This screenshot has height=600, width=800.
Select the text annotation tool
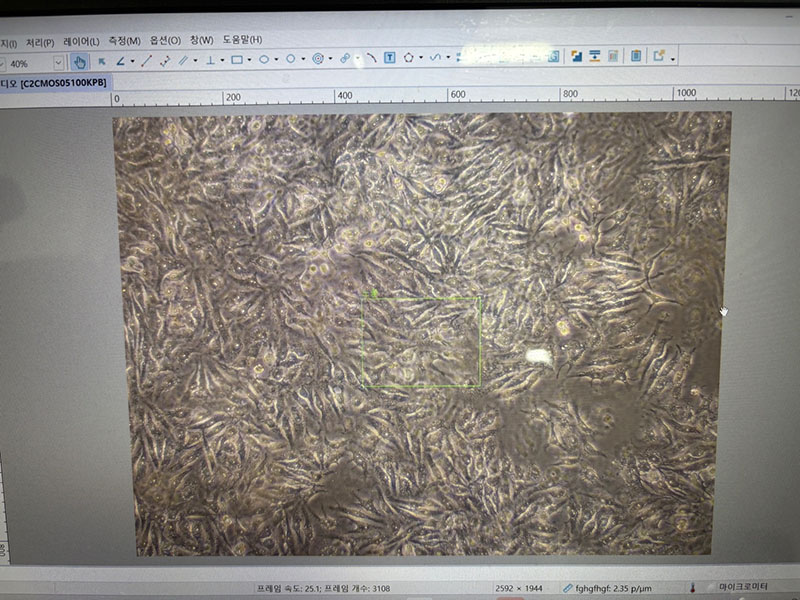(x=390, y=58)
